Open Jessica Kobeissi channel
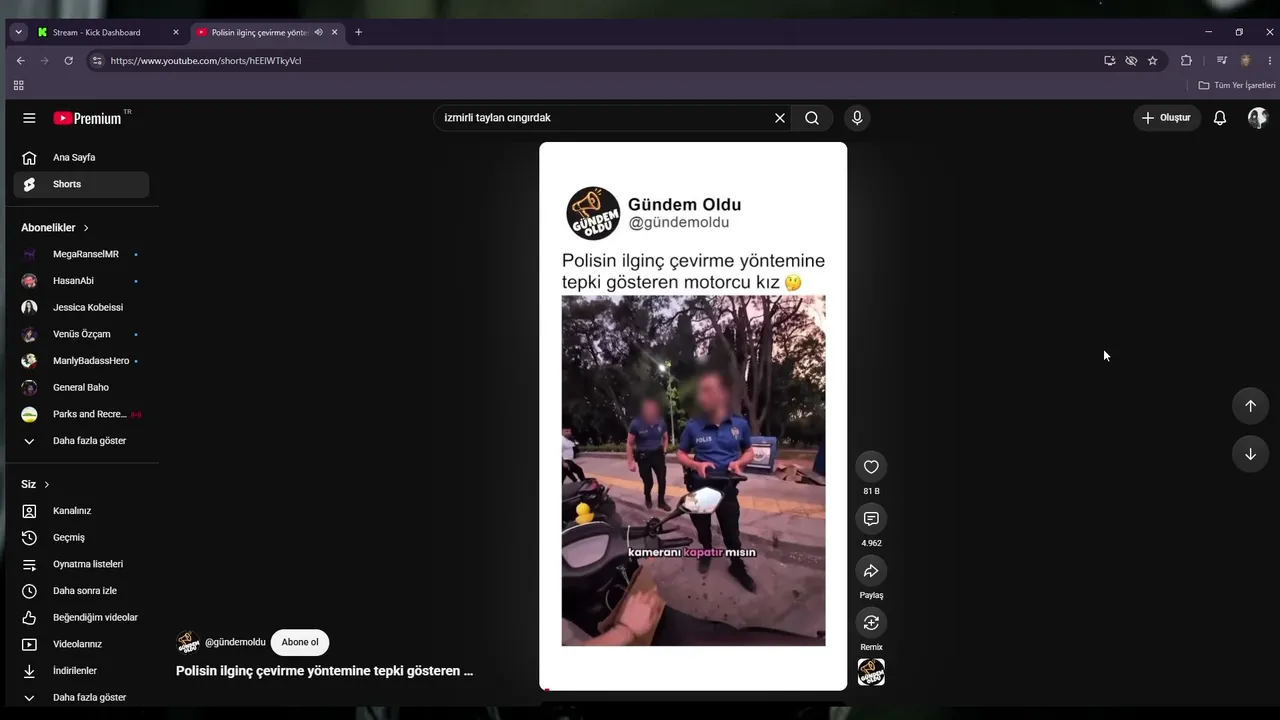 (x=81, y=307)
